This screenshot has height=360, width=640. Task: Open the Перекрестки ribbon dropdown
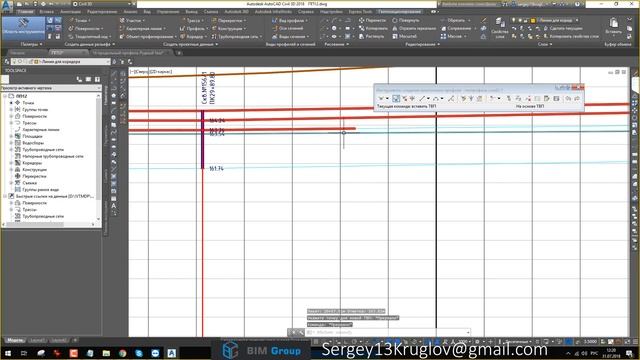point(229,20)
